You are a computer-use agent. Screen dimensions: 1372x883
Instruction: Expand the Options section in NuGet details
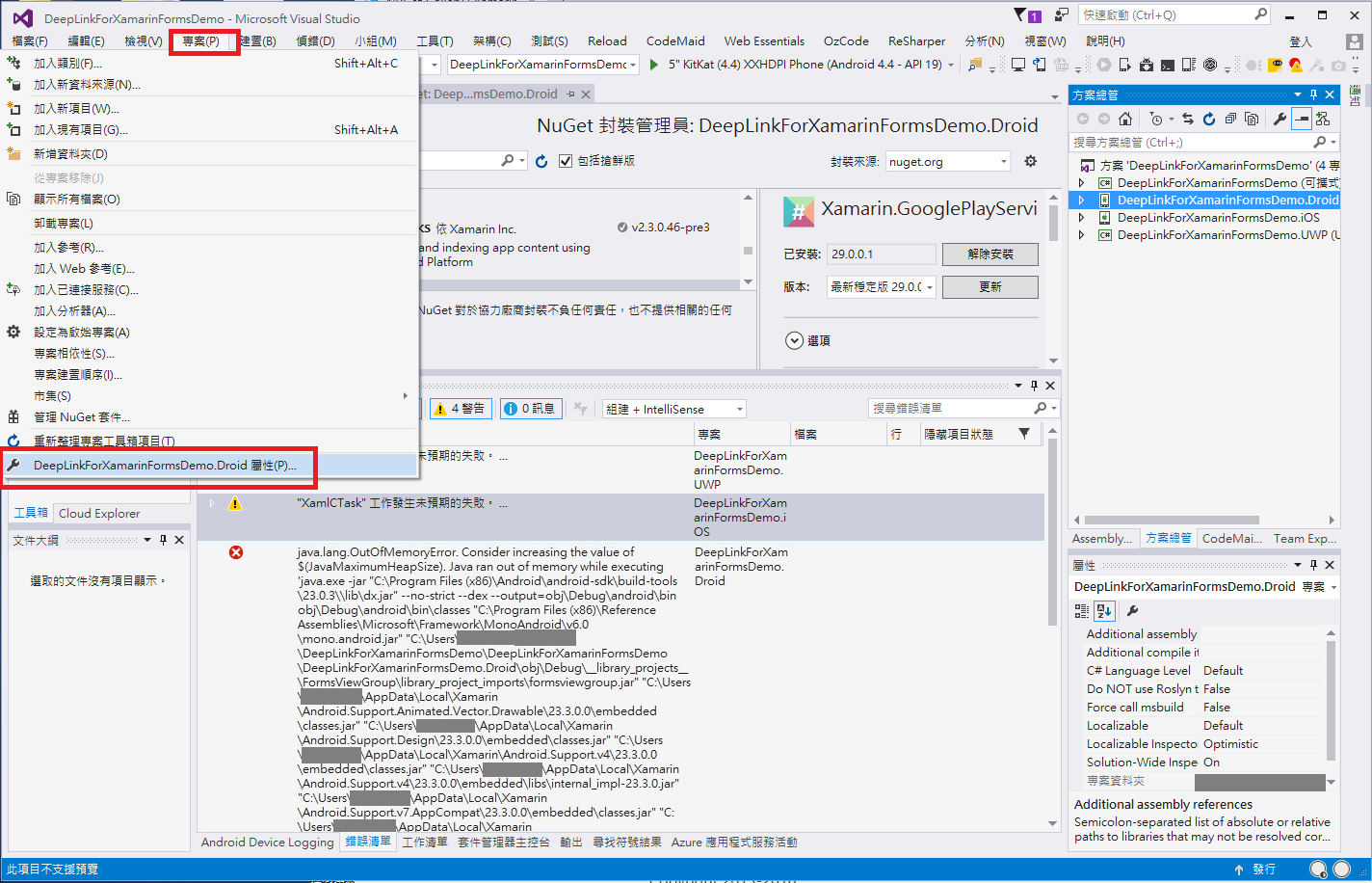coord(794,340)
